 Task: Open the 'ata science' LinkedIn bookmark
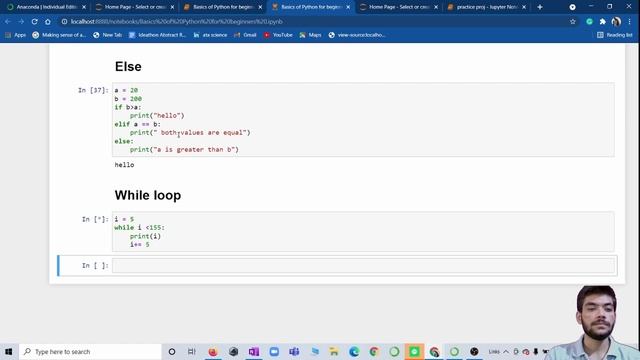pos(211,35)
